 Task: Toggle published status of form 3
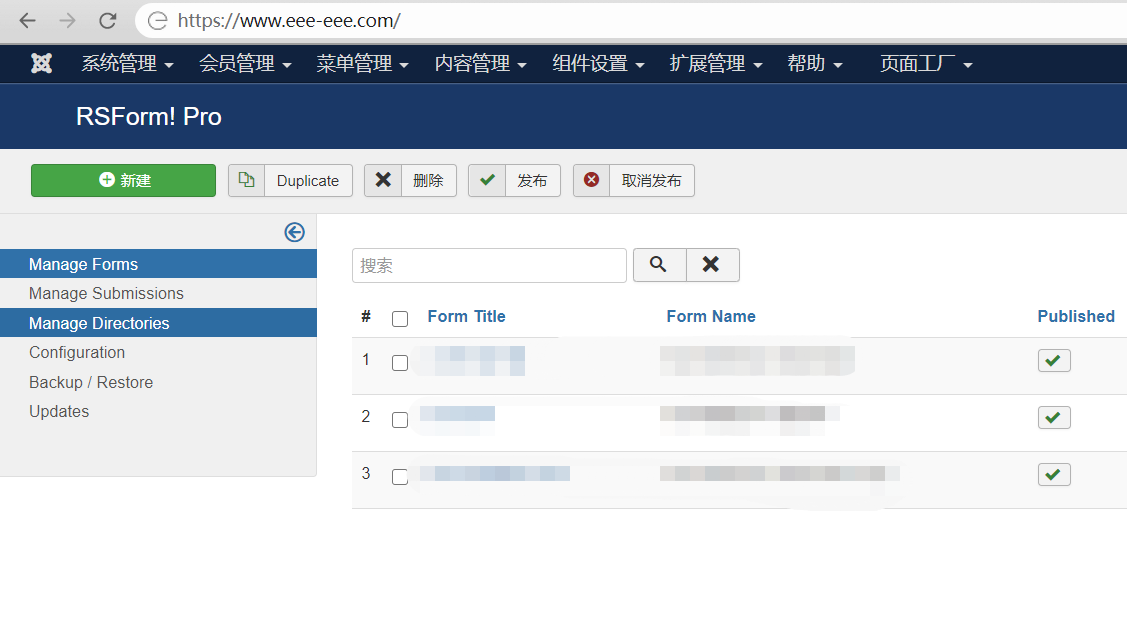pyautogui.click(x=1053, y=474)
